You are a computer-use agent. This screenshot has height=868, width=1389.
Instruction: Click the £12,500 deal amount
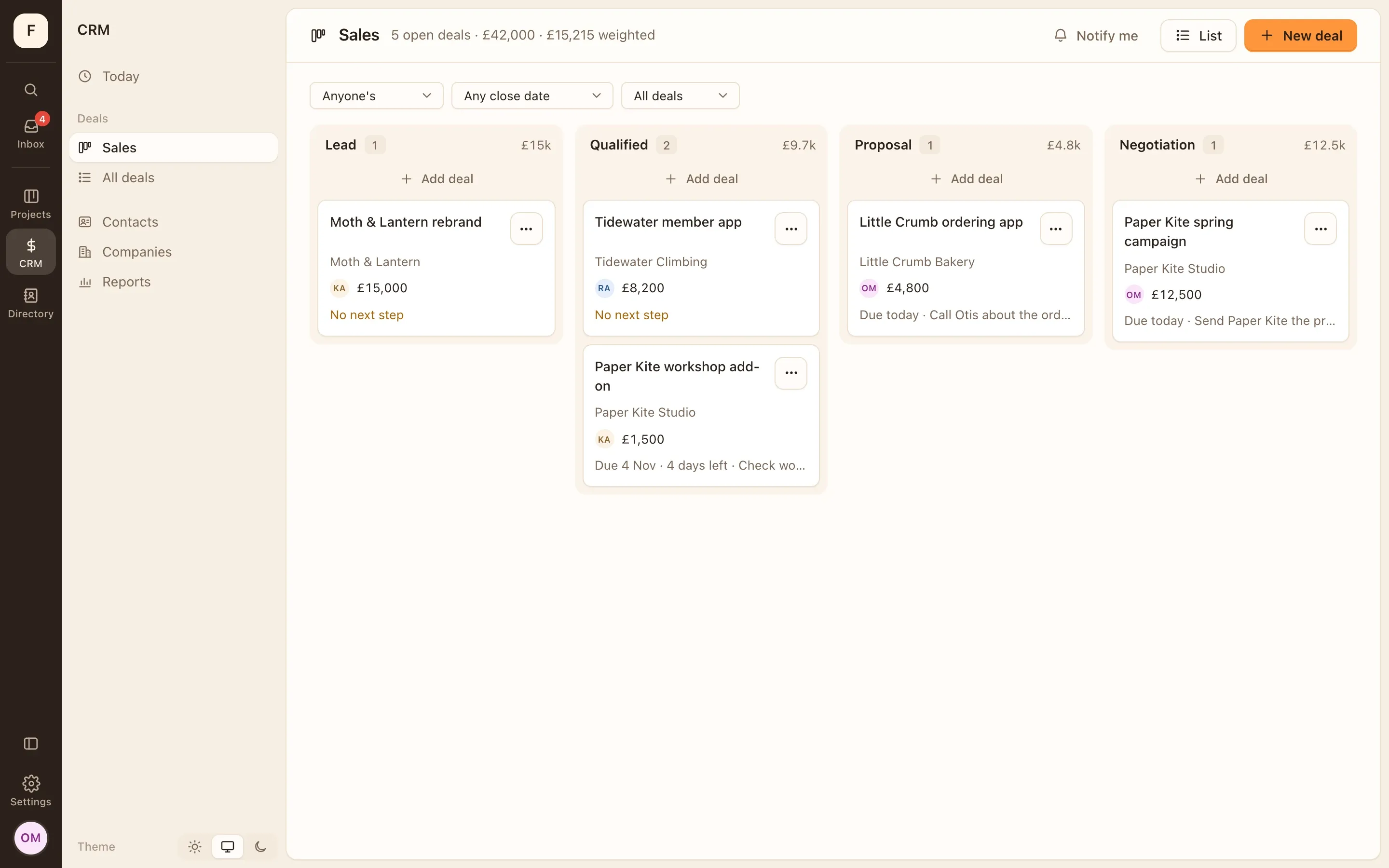(1176, 295)
